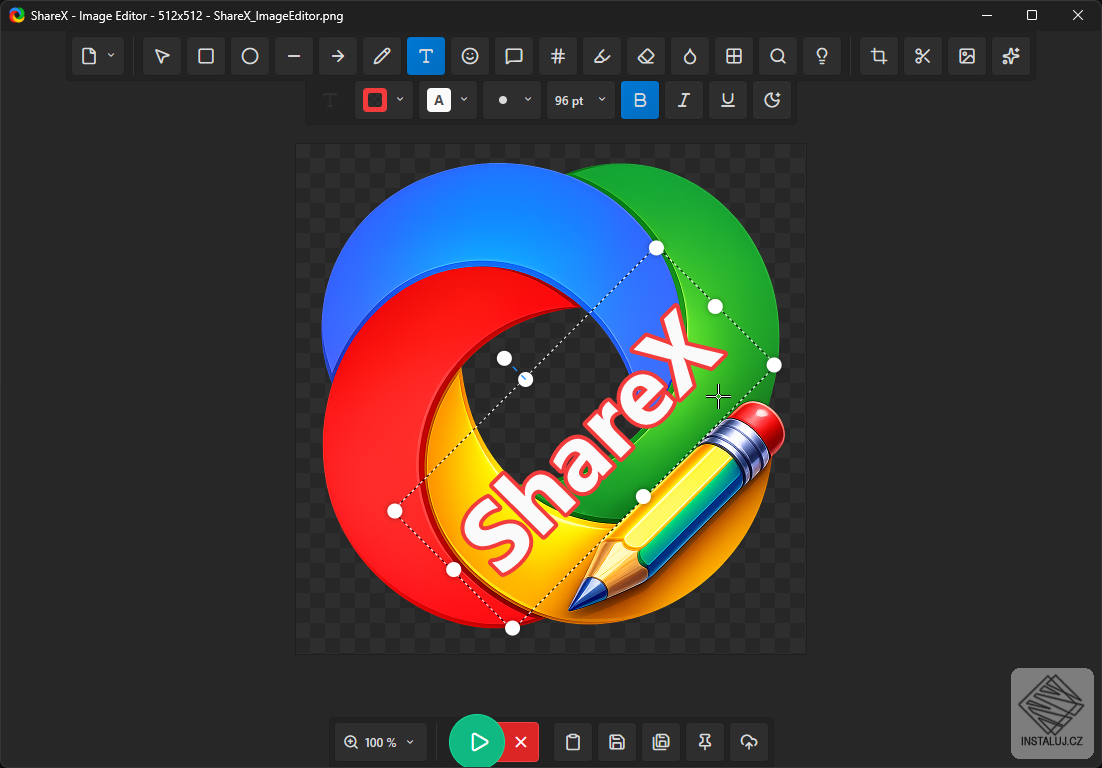Select the Emoji sticker tool

pyautogui.click(x=470, y=56)
